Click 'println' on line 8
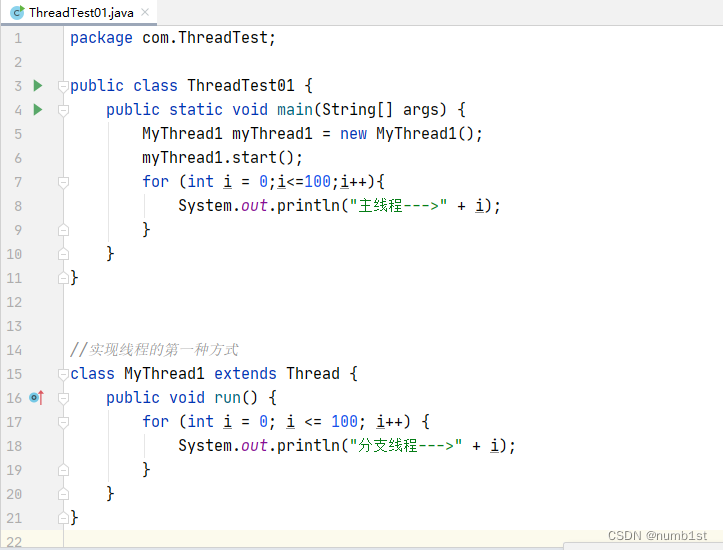Screen dimensions: 723x550 308,206
